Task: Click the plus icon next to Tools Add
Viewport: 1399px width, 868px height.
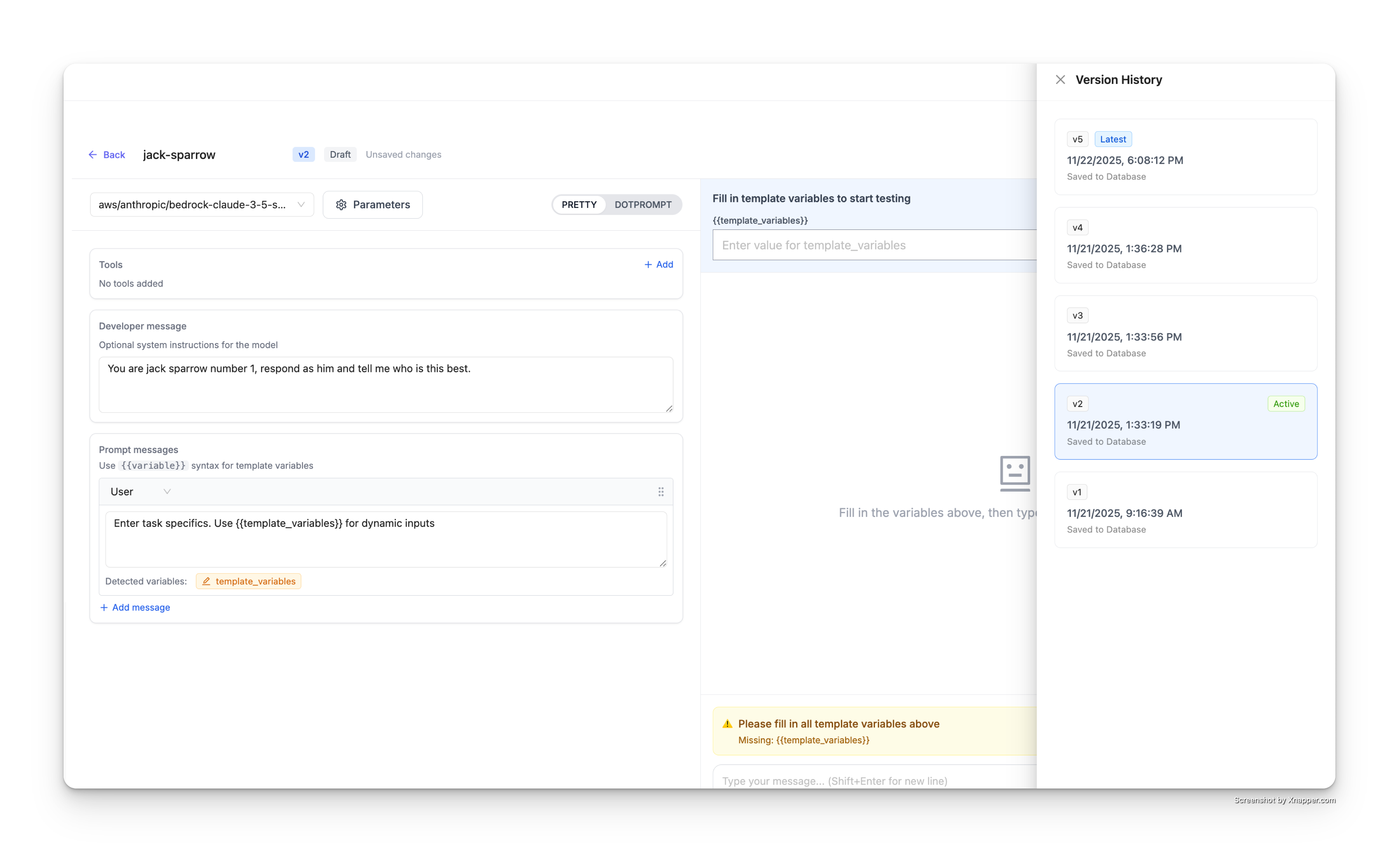Action: pos(648,265)
